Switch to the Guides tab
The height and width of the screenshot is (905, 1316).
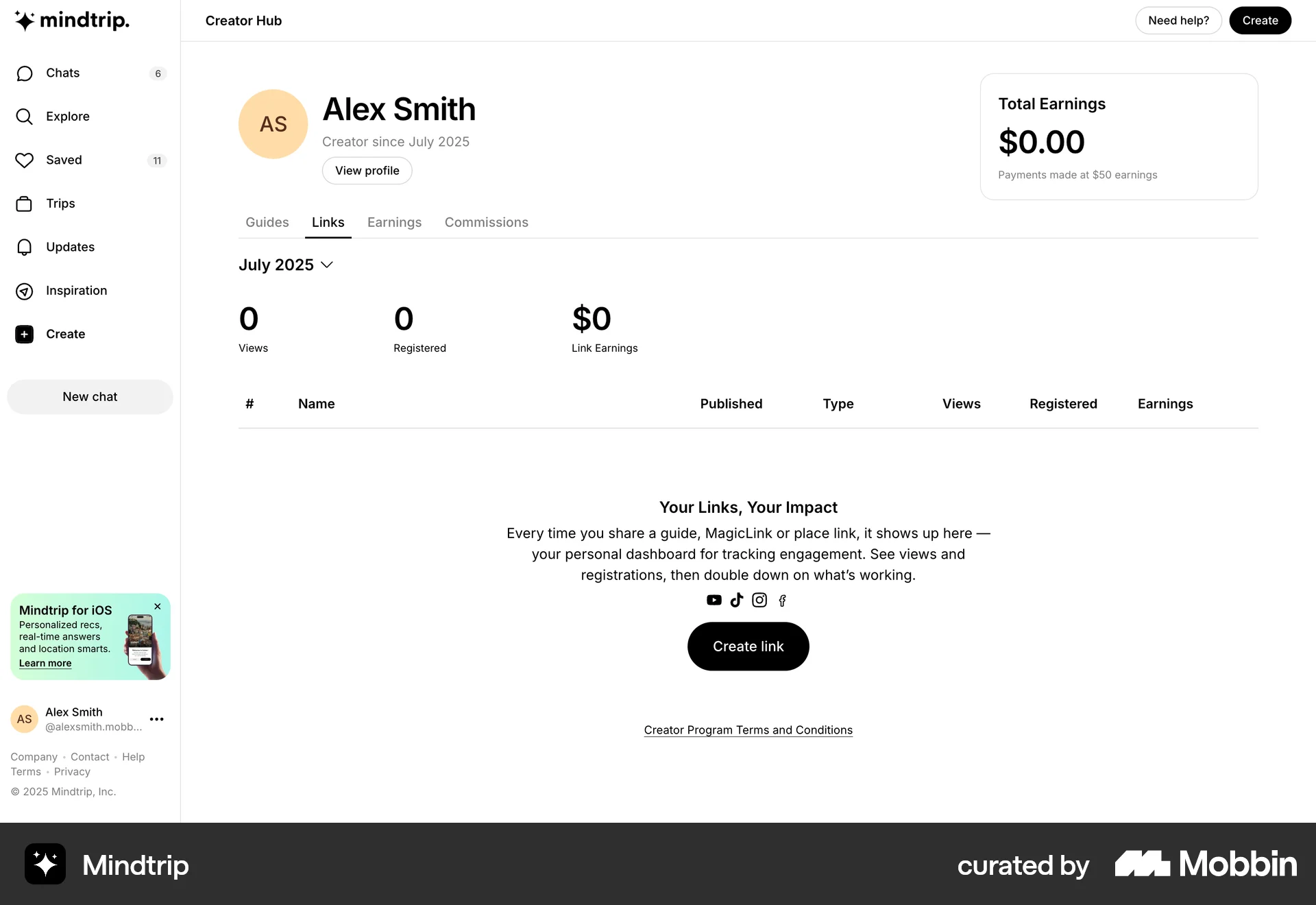(x=267, y=223)
